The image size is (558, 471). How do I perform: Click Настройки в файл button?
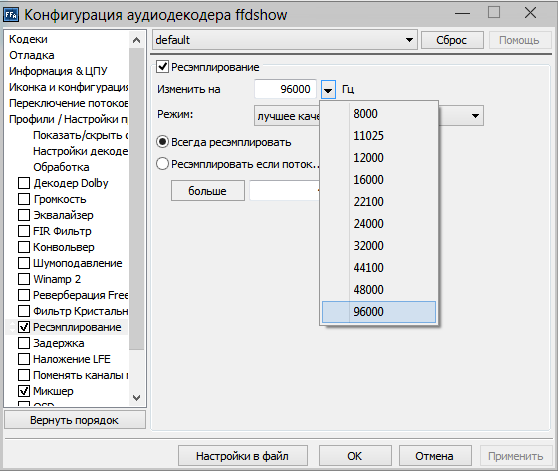[243, 456]
